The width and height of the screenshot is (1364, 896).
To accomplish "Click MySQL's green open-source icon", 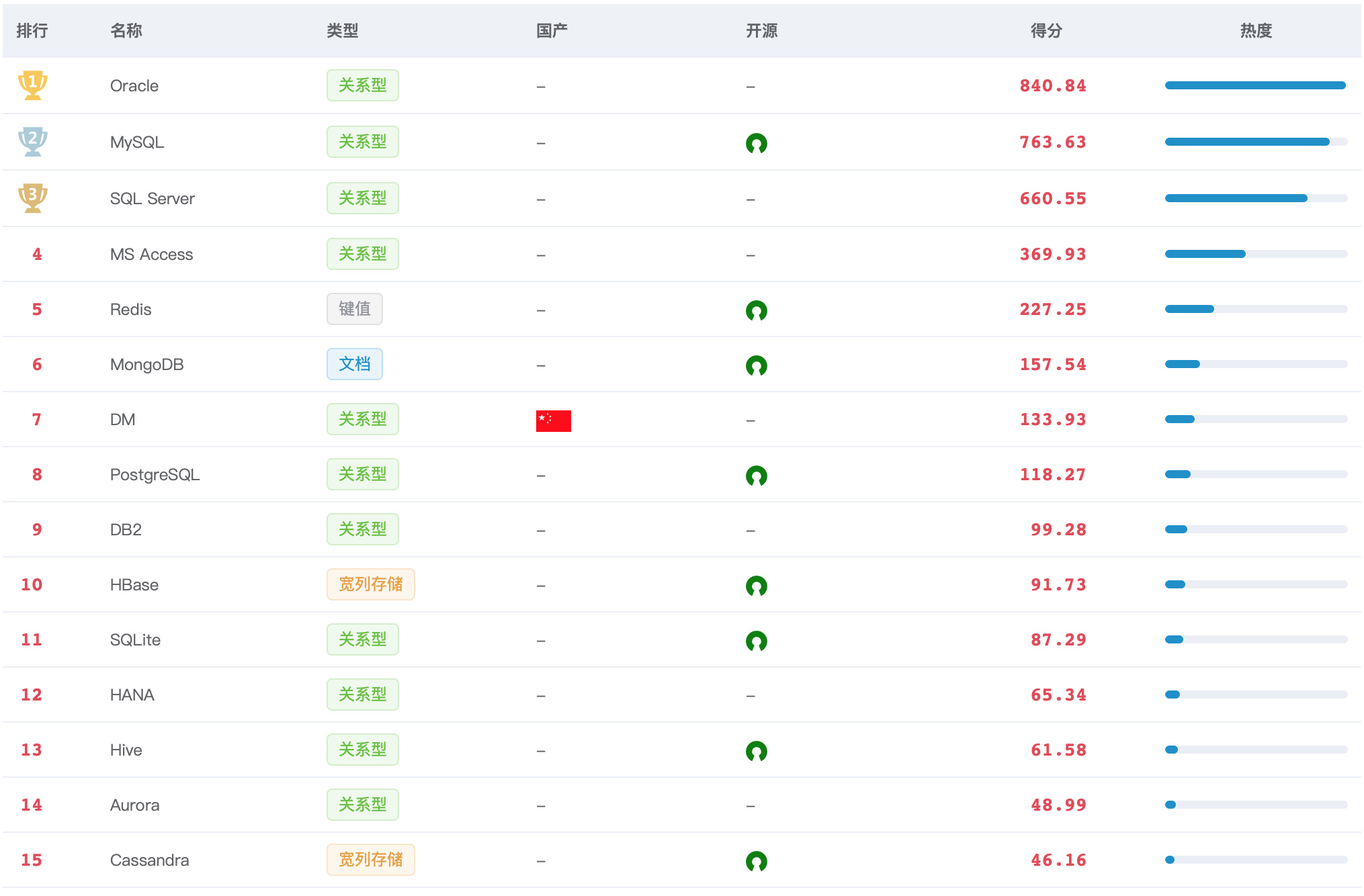I will click(756, 143).
